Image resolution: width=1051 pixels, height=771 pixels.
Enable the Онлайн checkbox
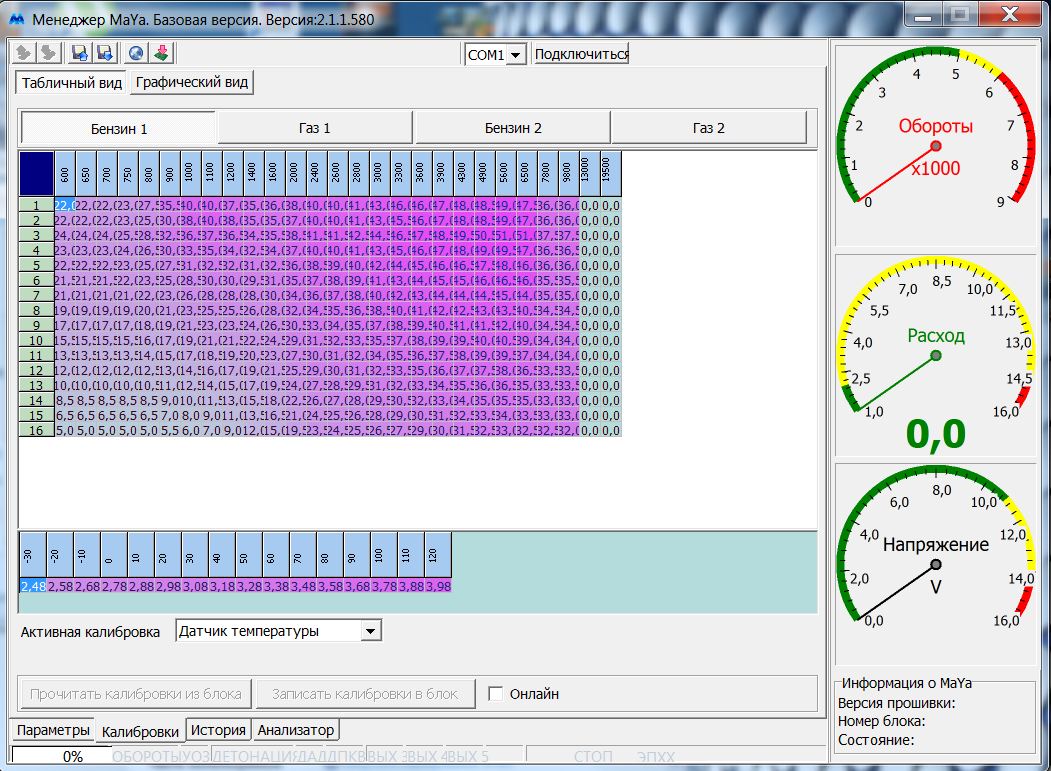click(x=495, y=694)
